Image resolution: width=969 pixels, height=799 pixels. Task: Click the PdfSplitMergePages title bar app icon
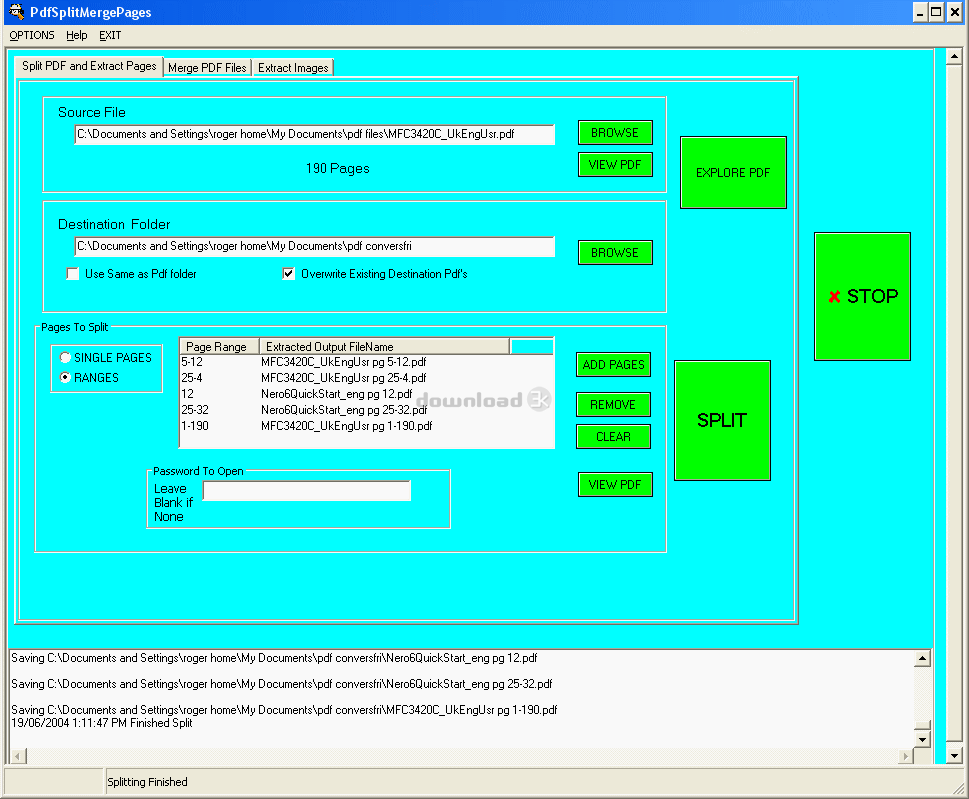[15, 12]
